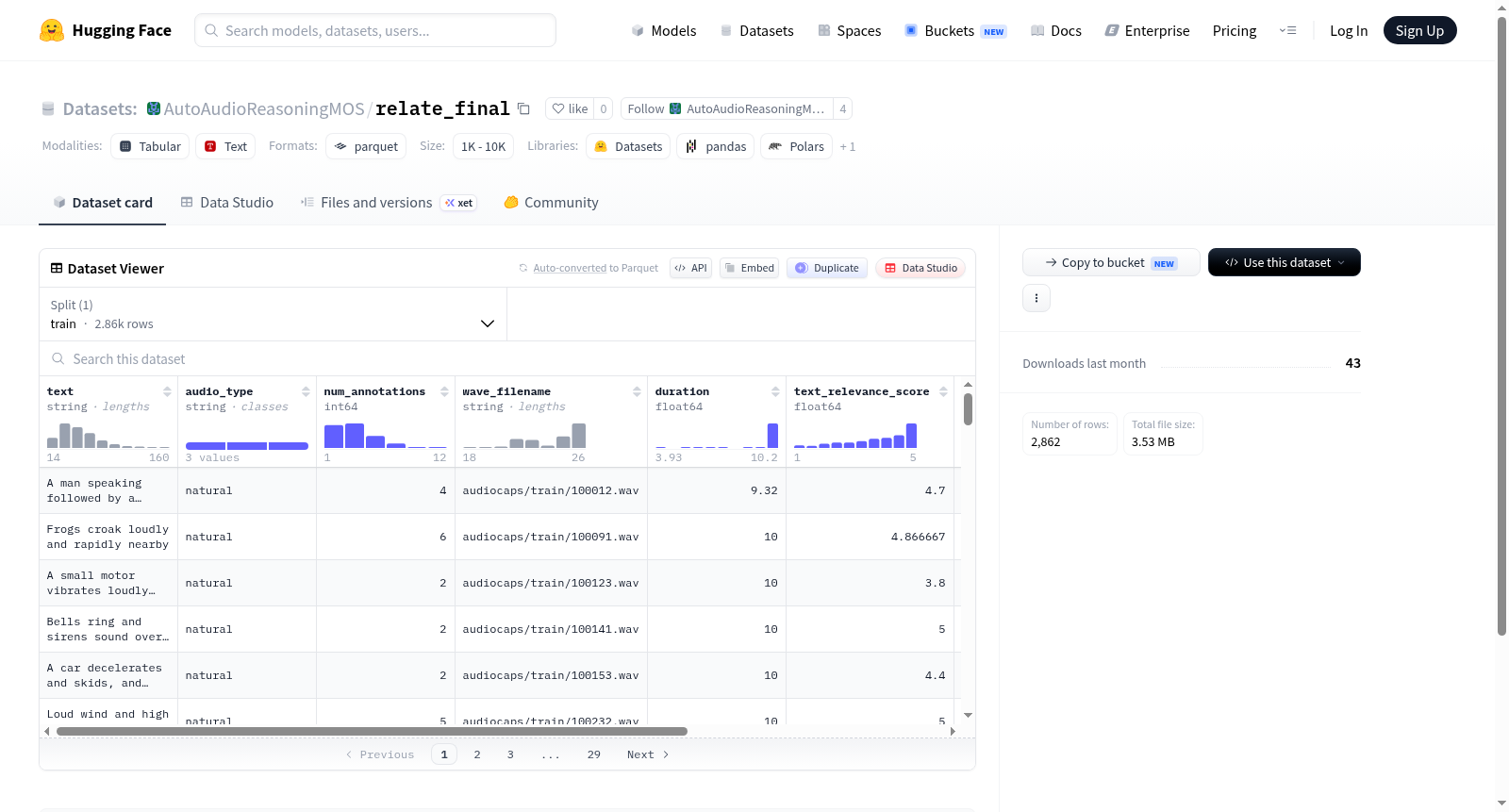Click the Next page button
Image resolution: width=1509 pixels, height=812 pixels.
pyautogui.click(x=648, y=754)
